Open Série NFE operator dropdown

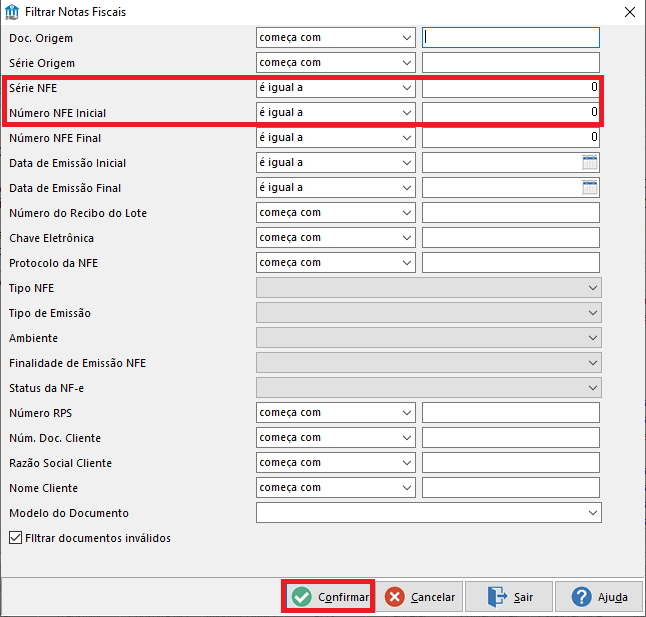pyautogui.click(x=335, y=88)
